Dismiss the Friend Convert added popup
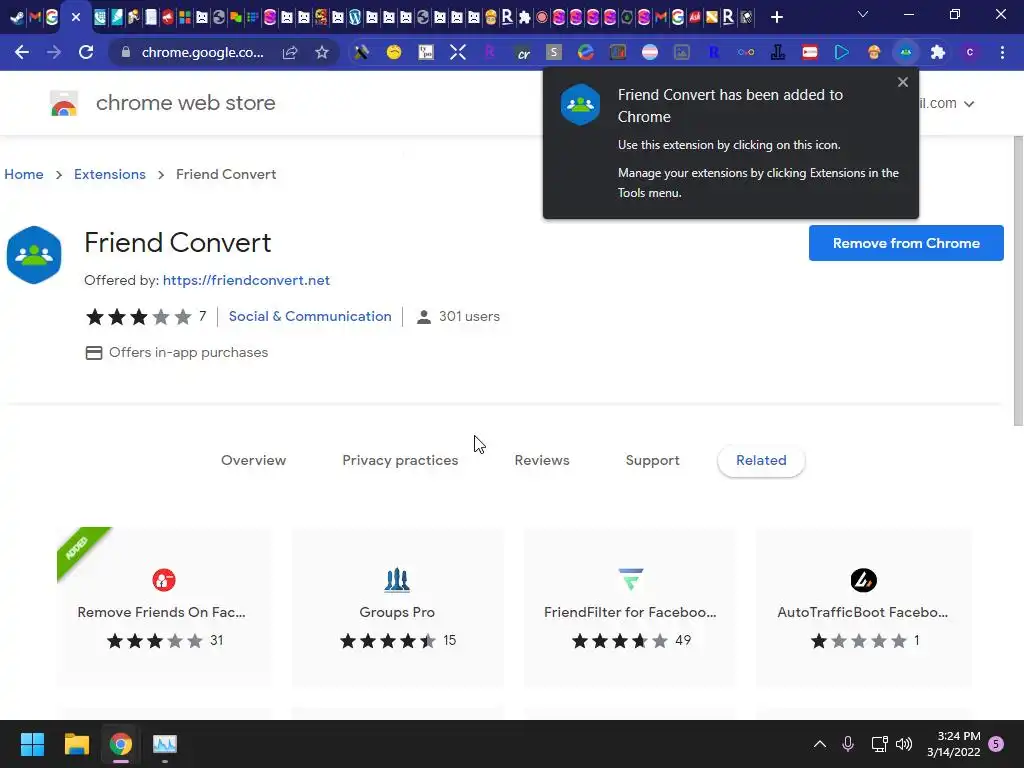This screenshot has height=768, width=1024. pos(903,82)
